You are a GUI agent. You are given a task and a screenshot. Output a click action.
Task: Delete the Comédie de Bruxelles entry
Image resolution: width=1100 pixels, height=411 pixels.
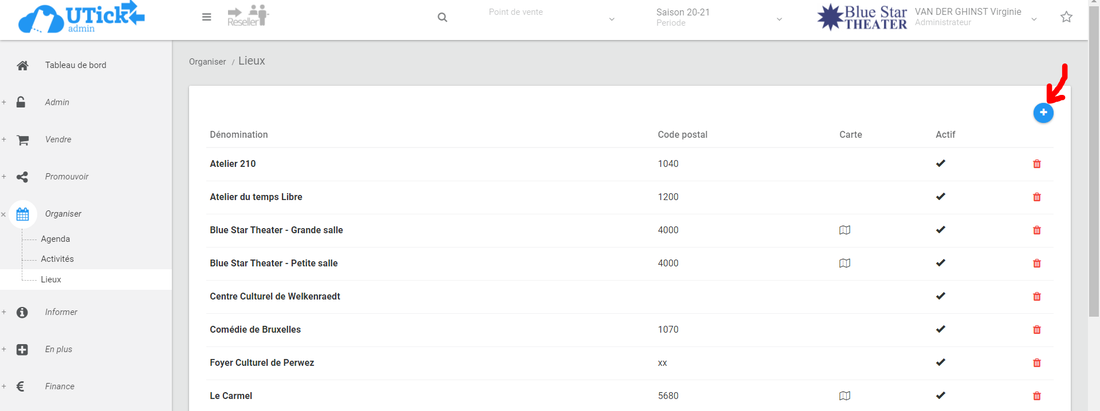tap(1036, 330)
